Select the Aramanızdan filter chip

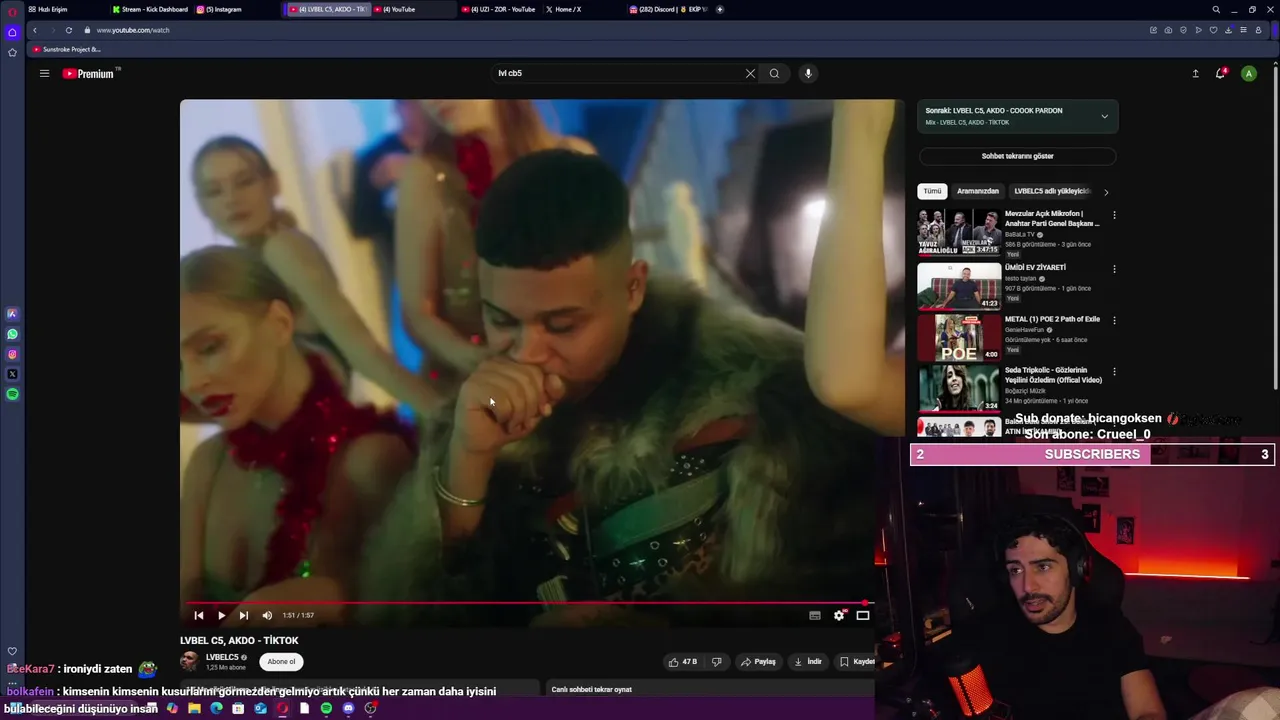pos(977,191)
